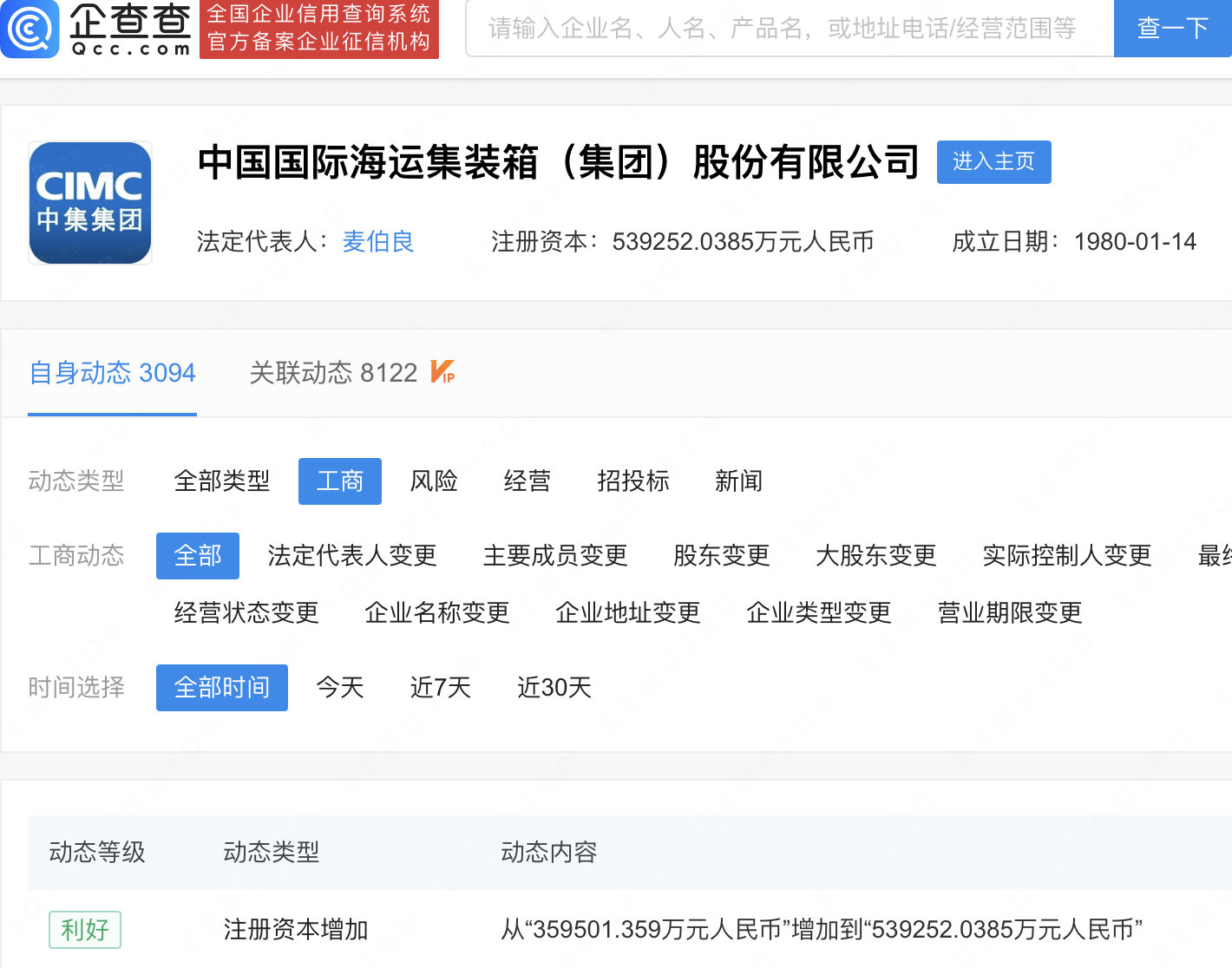Viewport: 1232px width, 968px height.
Task: Select 全部 under 工商动态
Action: point(198,556)
